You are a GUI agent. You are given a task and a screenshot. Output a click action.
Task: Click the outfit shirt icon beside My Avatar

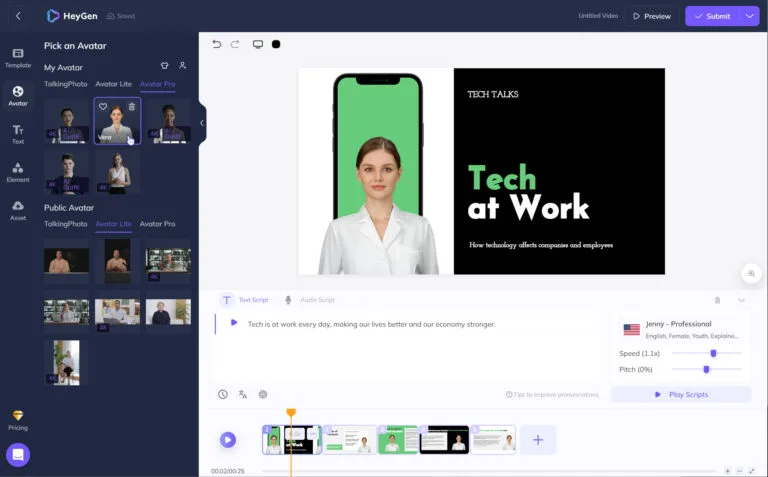pyautogui.click(x=165, y=65)
